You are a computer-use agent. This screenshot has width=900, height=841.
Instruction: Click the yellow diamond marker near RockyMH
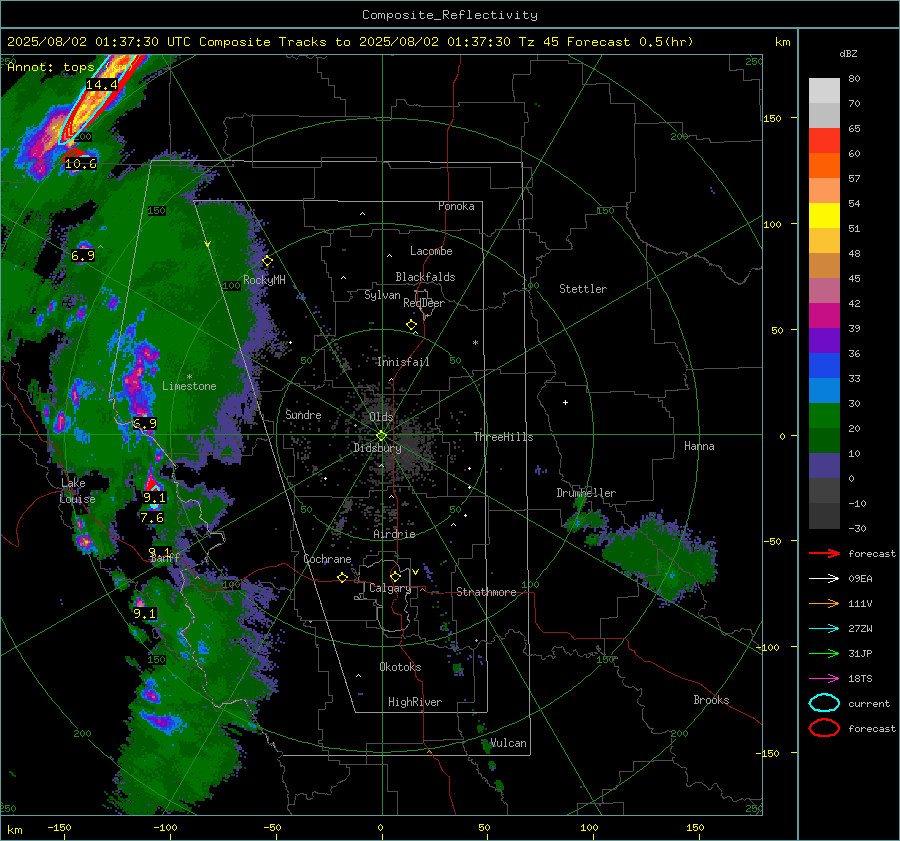(267, 261)
